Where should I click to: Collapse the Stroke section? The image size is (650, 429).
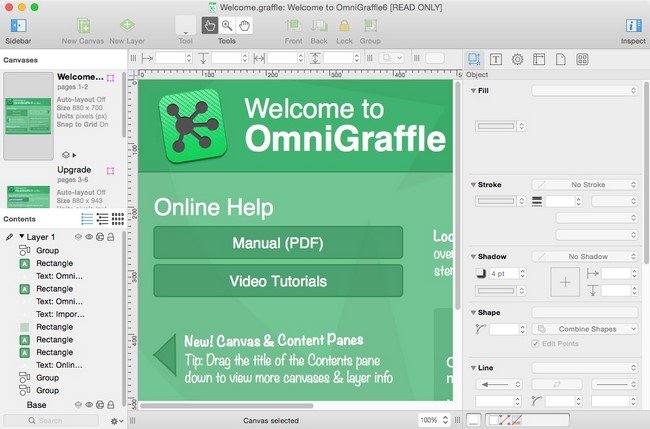tap(473, 184)
